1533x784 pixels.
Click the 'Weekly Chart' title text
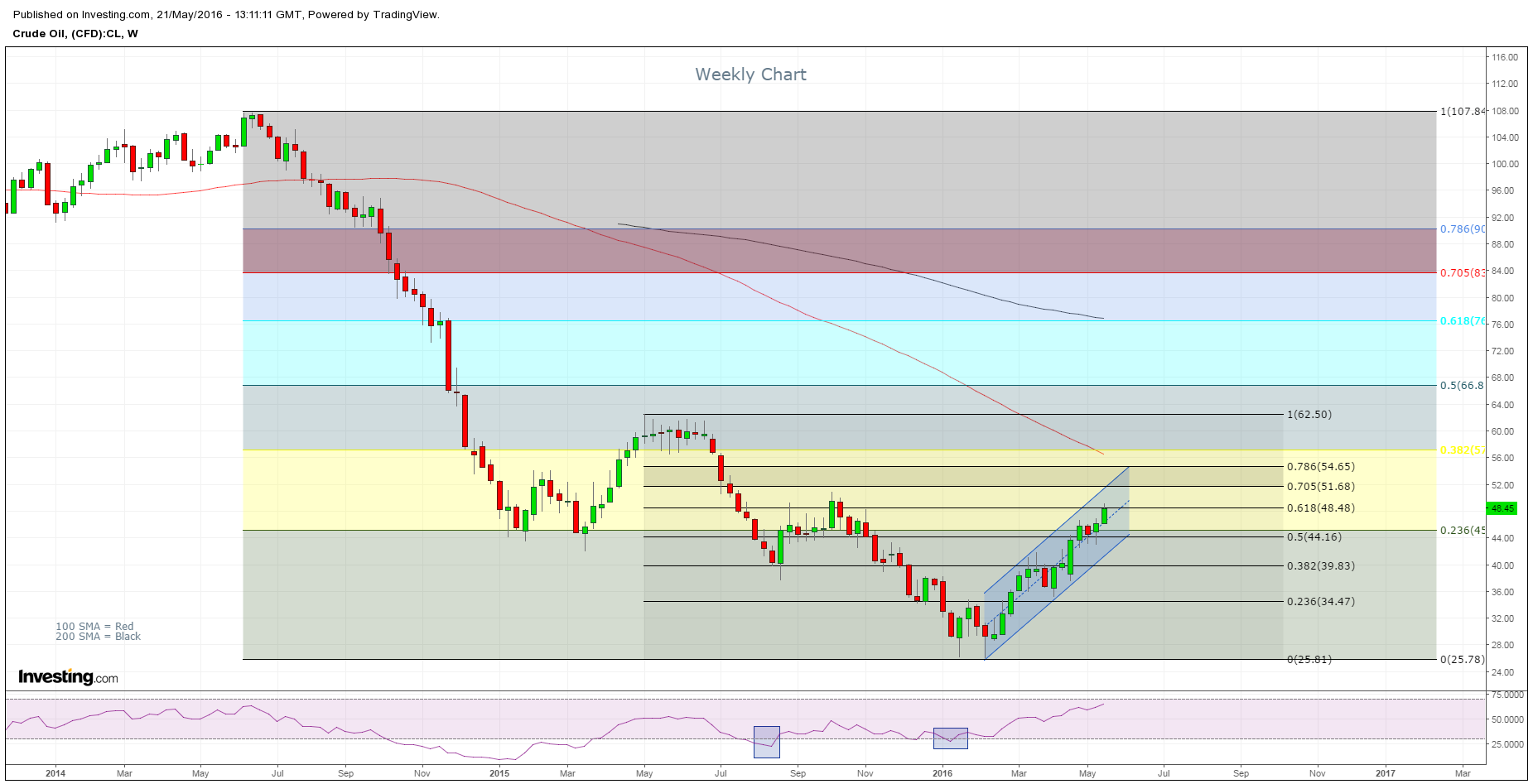(750, 75)
